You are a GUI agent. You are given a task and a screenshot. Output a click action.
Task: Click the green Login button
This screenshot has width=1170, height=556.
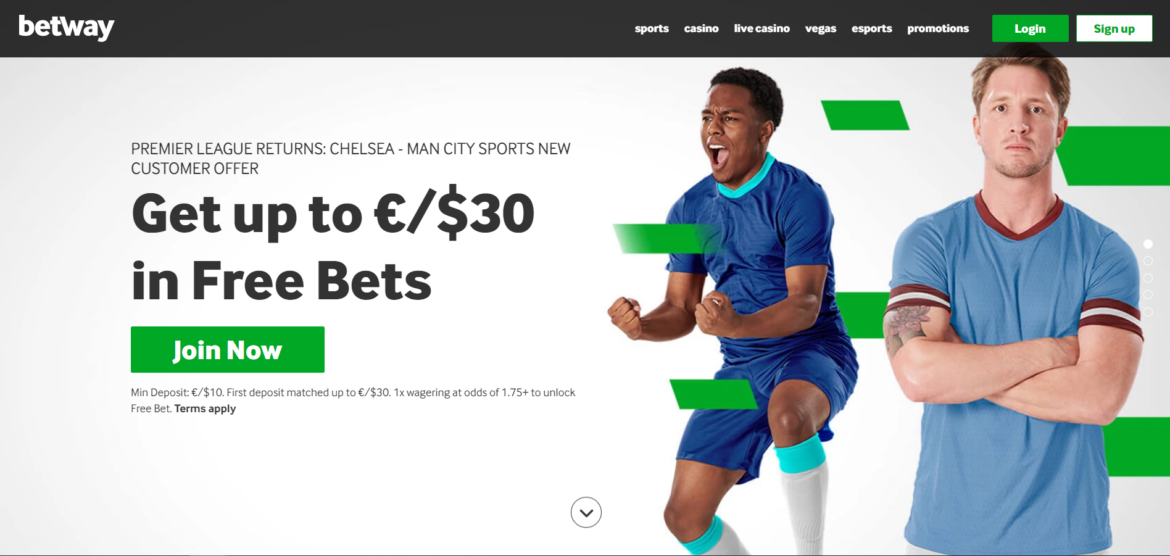(x=1030, y=28)
